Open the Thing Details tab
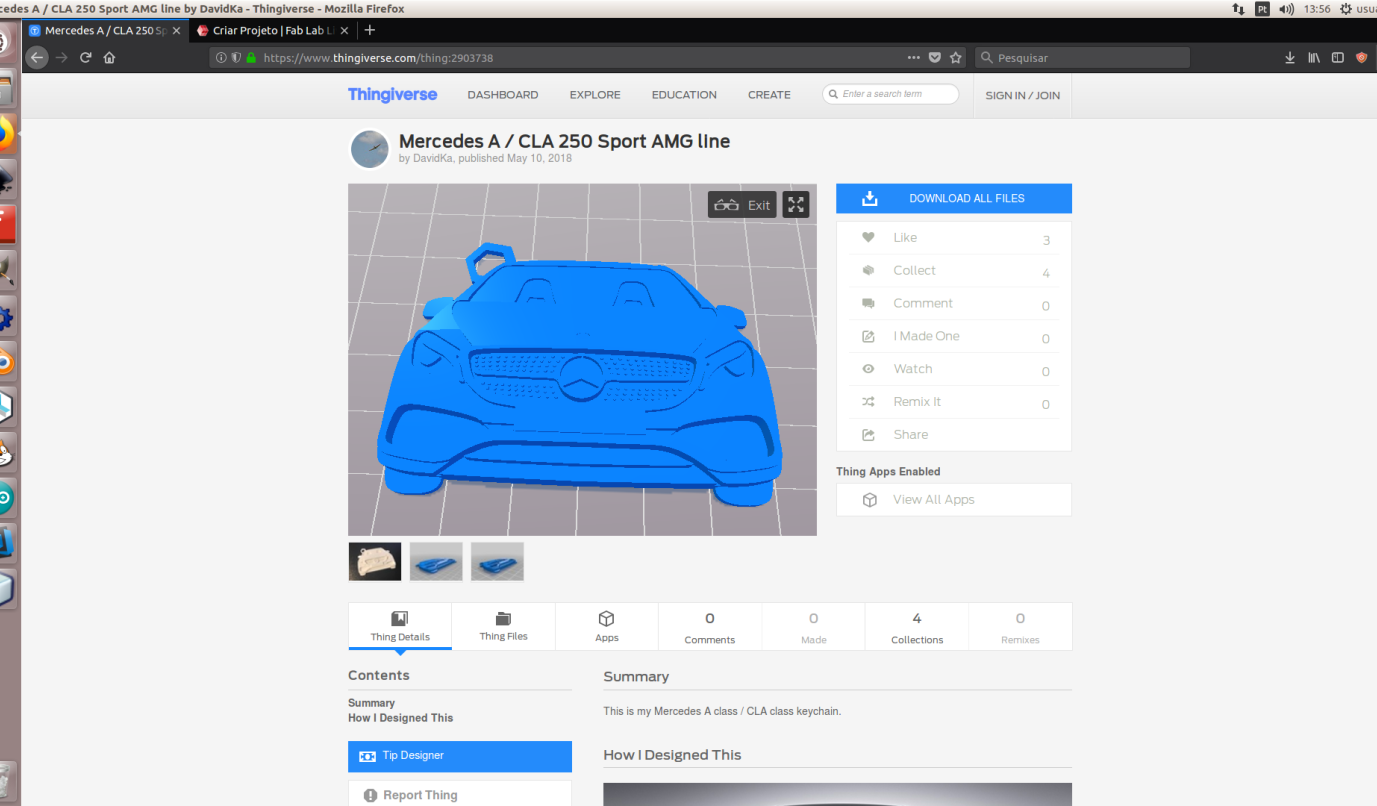1377x806 pixels. point(400,626)
